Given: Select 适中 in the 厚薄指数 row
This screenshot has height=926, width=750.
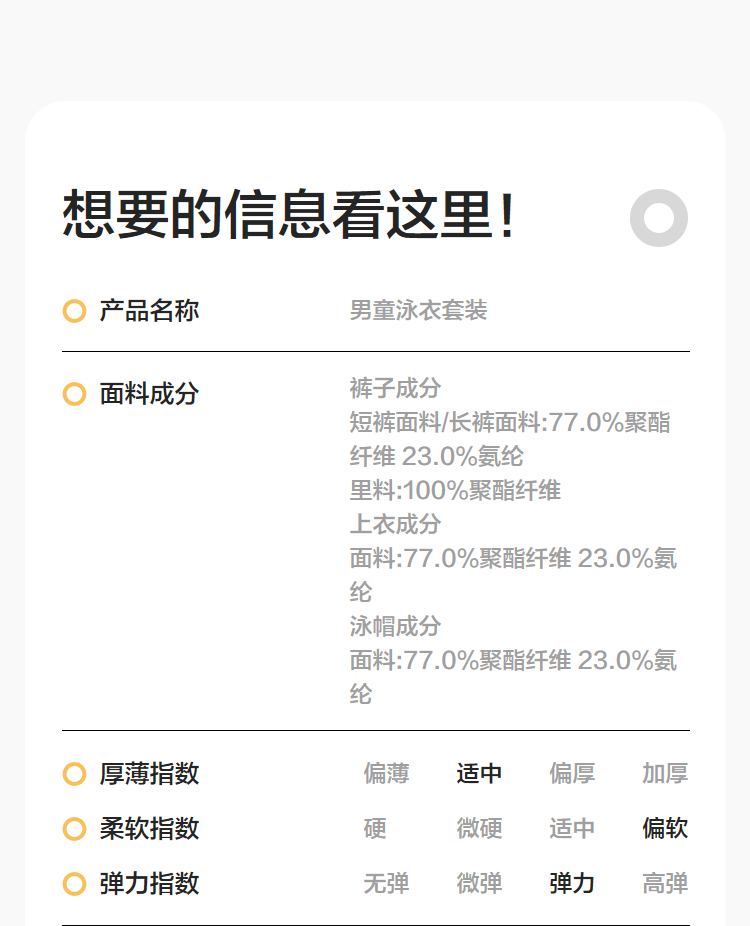Looking at the screenshot, I should pos(479,774).
